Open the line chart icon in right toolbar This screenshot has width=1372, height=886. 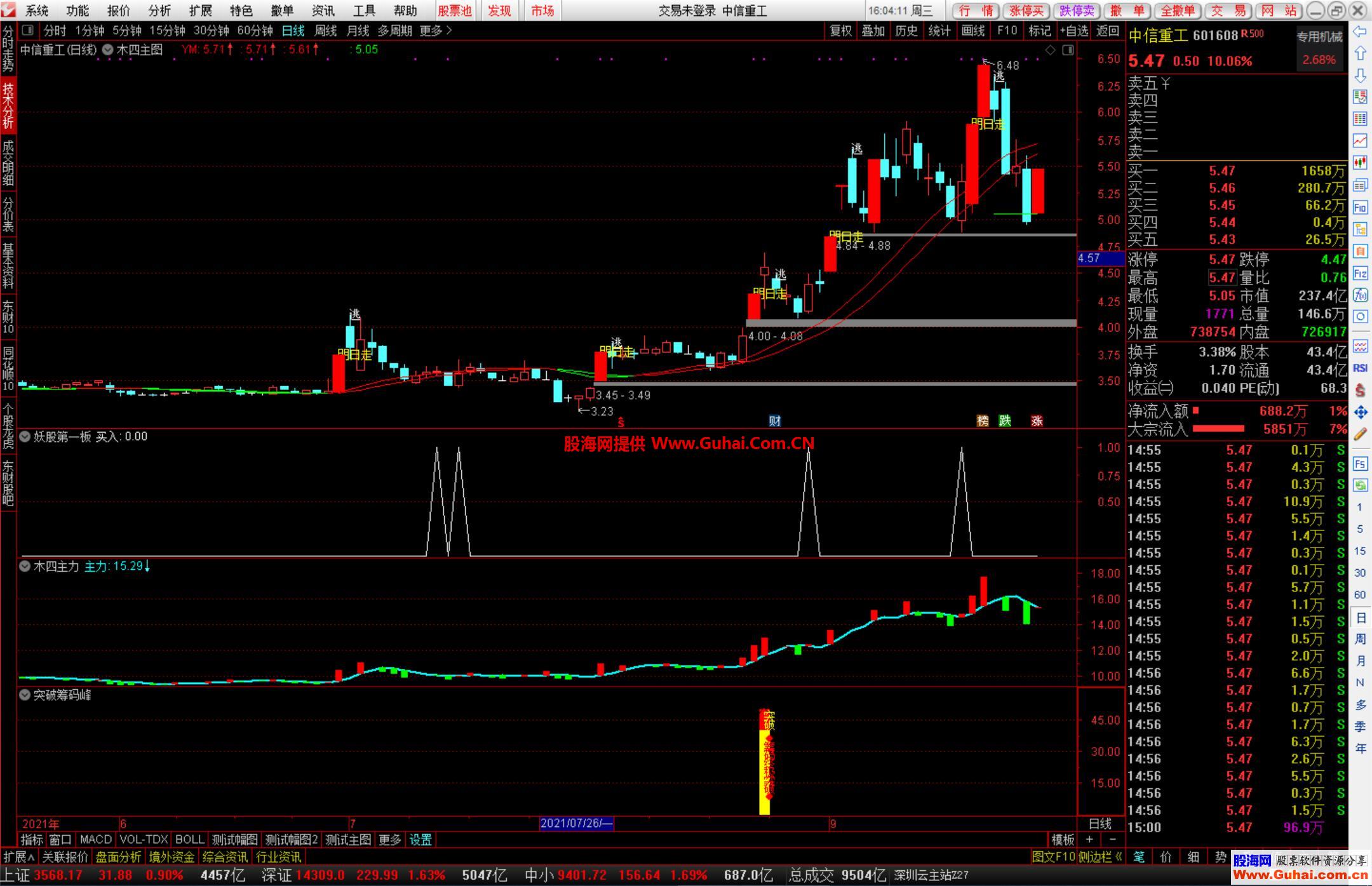(x=1360, y=140)
